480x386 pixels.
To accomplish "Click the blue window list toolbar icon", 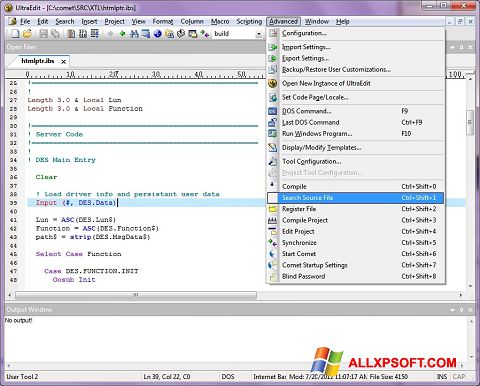I will tap(146, 33).
